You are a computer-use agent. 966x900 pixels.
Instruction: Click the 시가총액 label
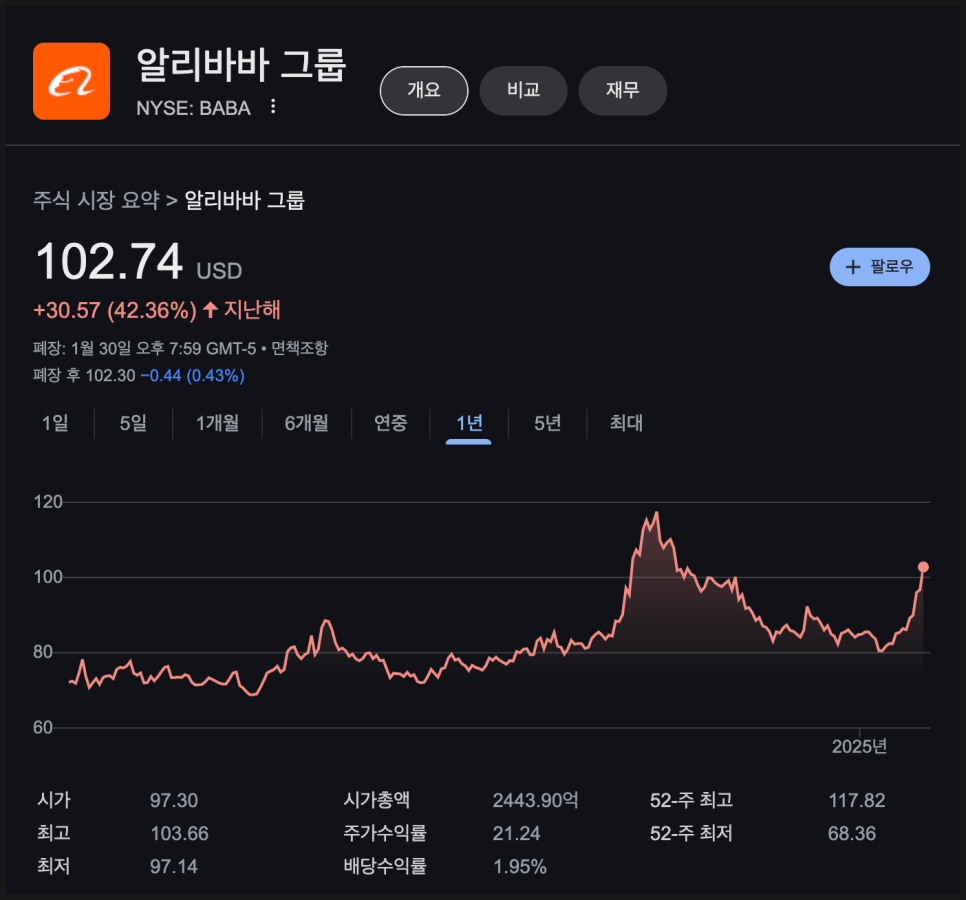pyautogui.click(x=376, y=800)
